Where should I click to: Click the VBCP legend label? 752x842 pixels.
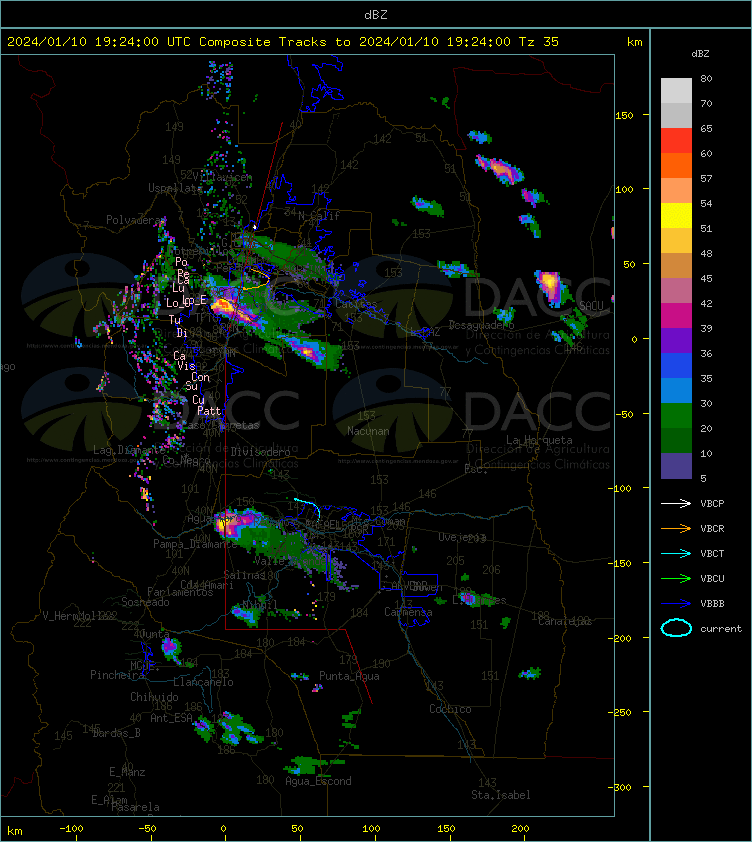tap(712, 504)
